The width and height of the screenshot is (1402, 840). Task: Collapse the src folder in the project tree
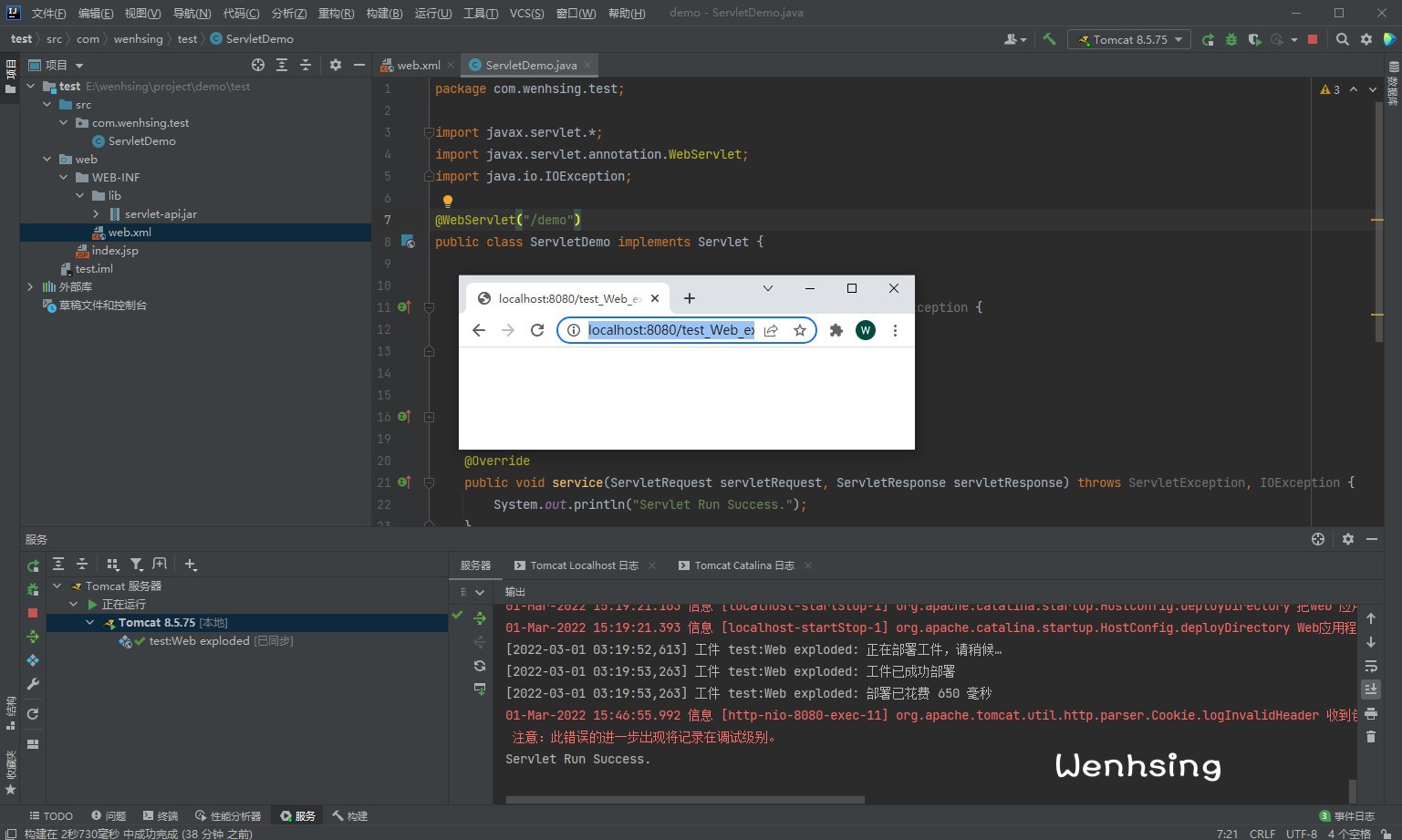click(47, 105)
